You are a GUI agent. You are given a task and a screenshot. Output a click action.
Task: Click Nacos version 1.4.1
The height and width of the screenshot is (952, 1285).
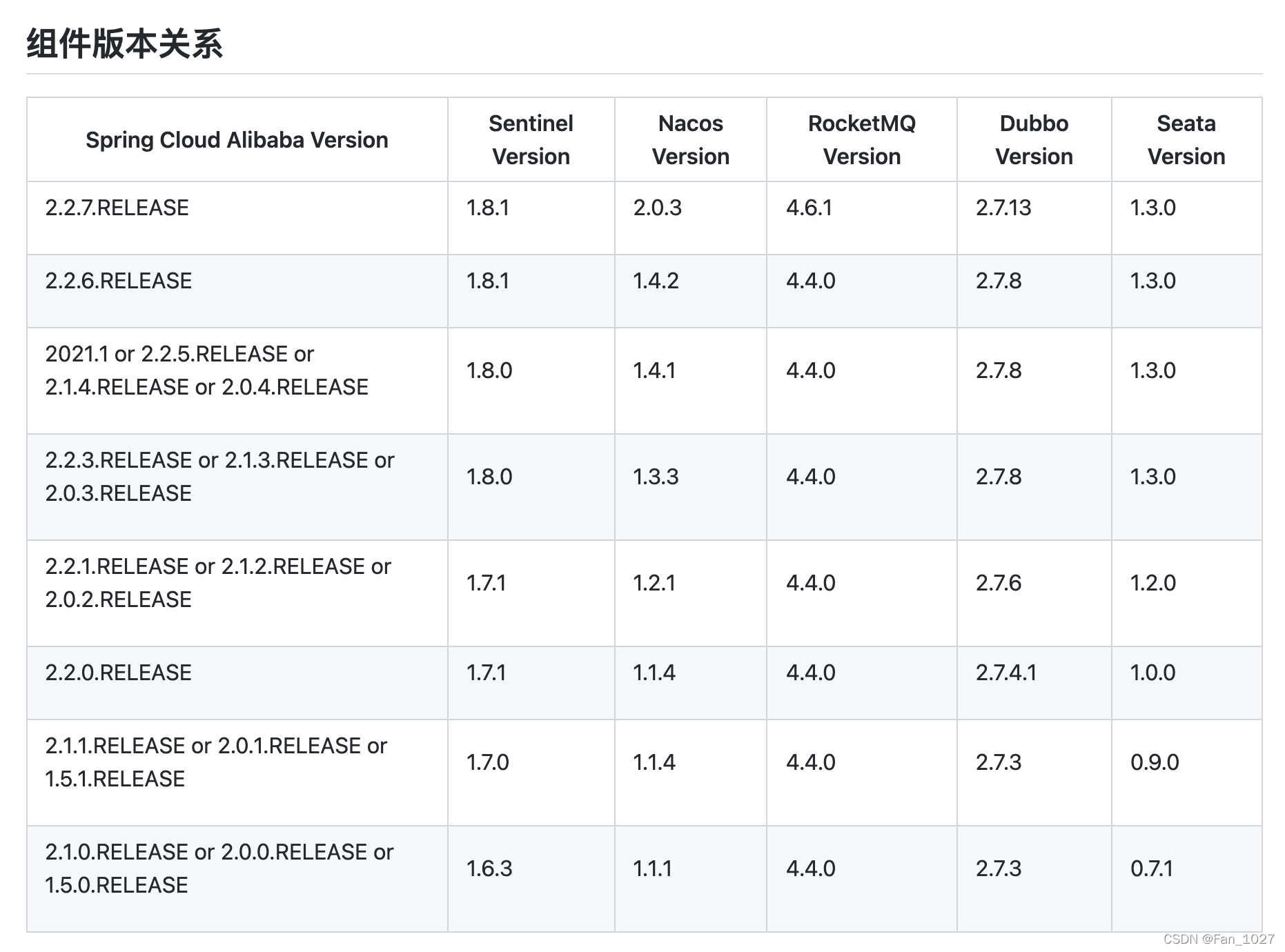(x=654, y=370)
